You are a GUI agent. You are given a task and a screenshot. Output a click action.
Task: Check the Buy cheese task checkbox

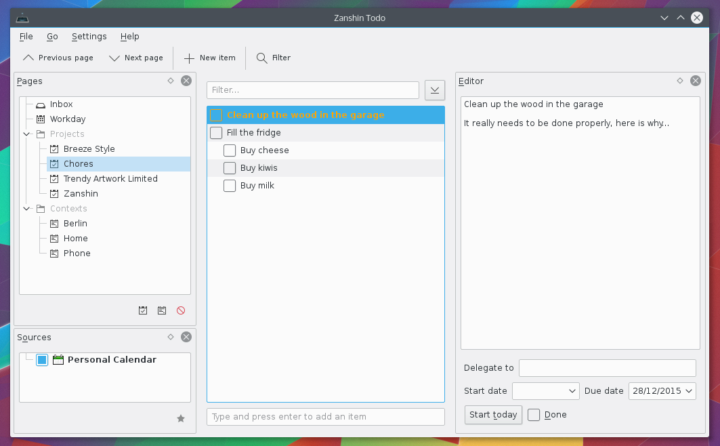230,150
